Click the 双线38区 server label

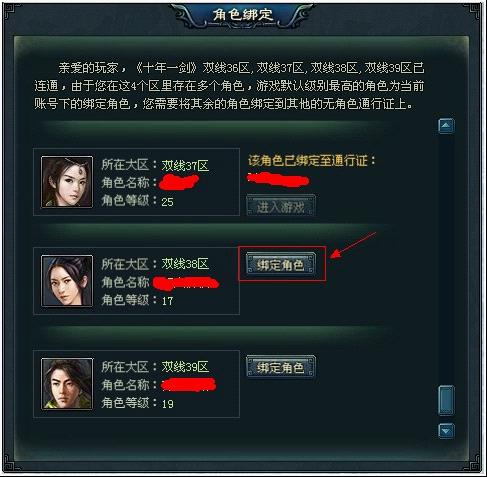pyautogui.click(x=185, y=264)
